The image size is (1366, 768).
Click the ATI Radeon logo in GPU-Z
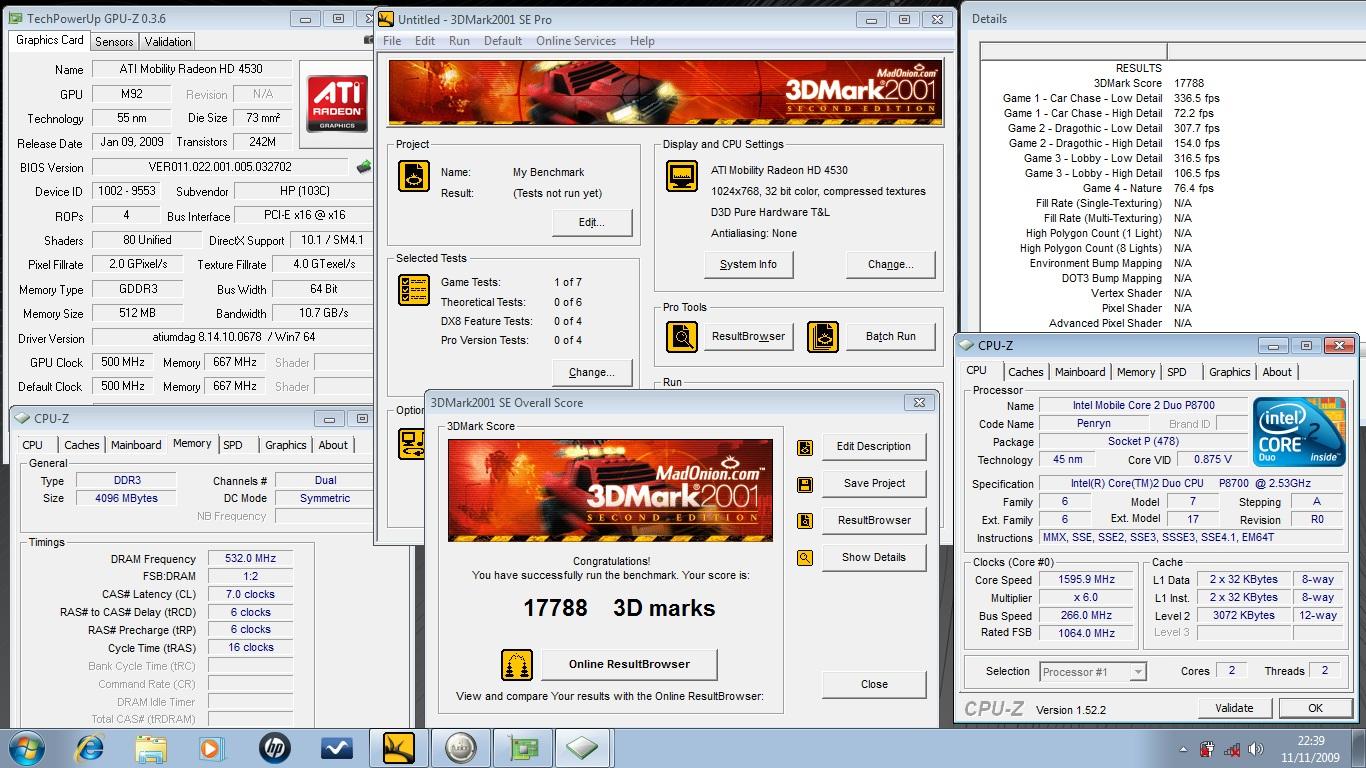[337, 103]
